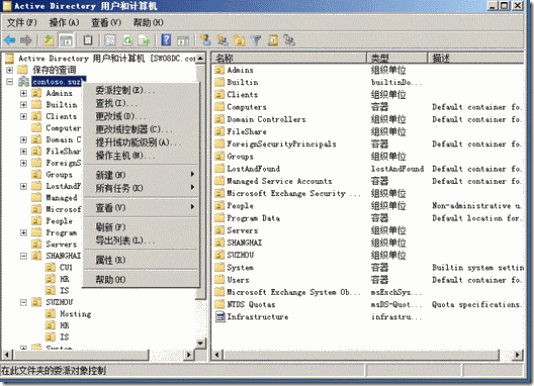Choose 更改域控制器 from context menu

pos(141,129)
